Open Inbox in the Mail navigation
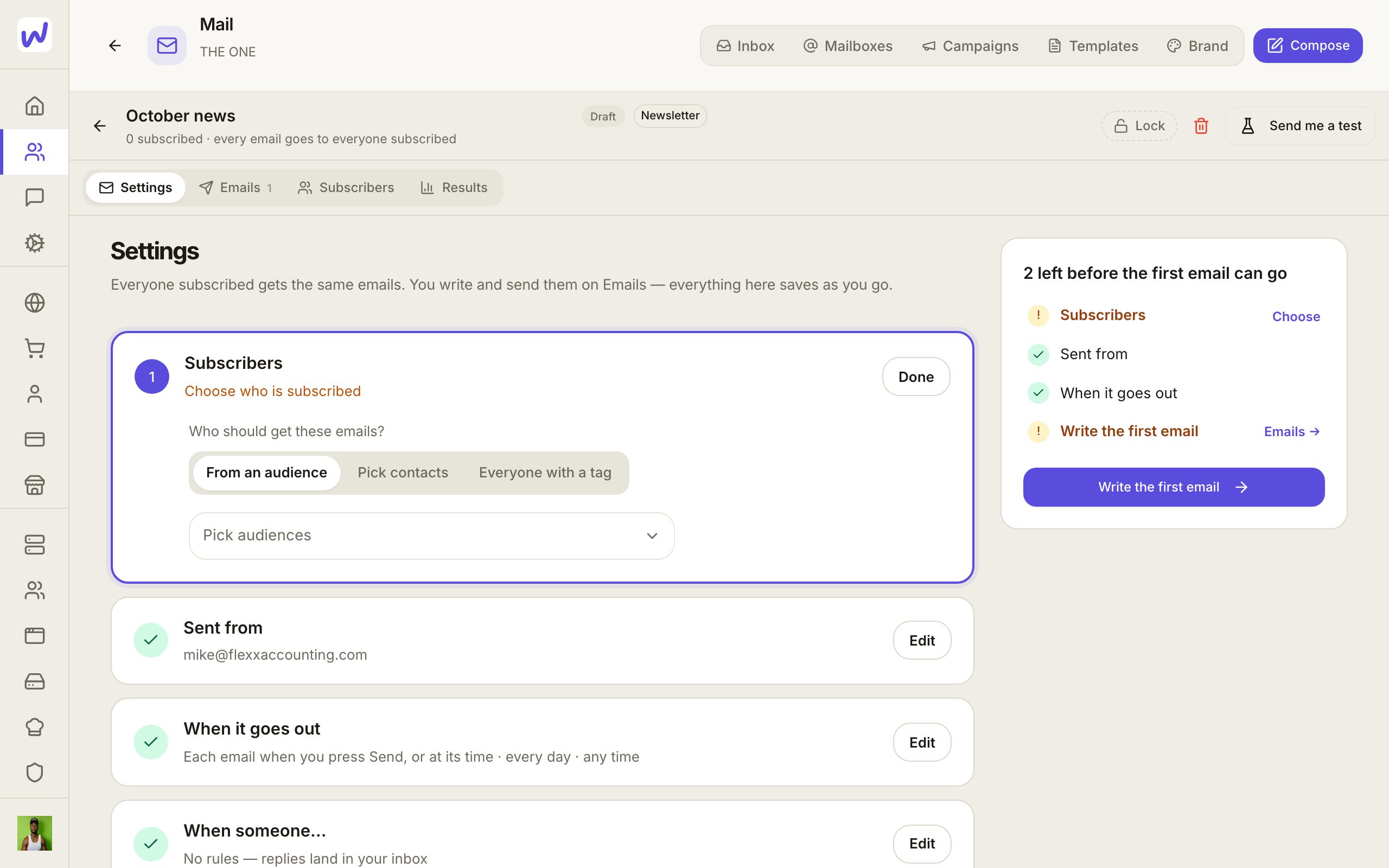Viewport: 1389px width, 868px height. pos(745,46)
